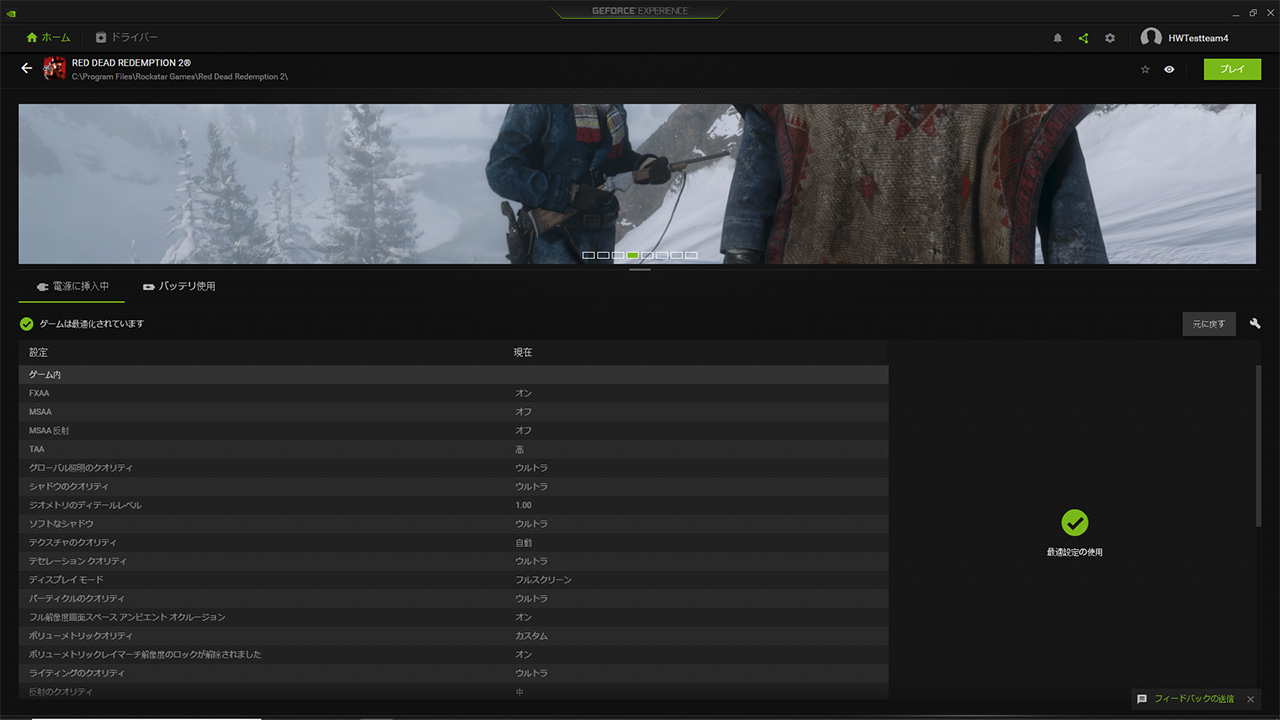Click the settings list scrollbar
Screen dimensions: 1280x720
(1258, 445)
